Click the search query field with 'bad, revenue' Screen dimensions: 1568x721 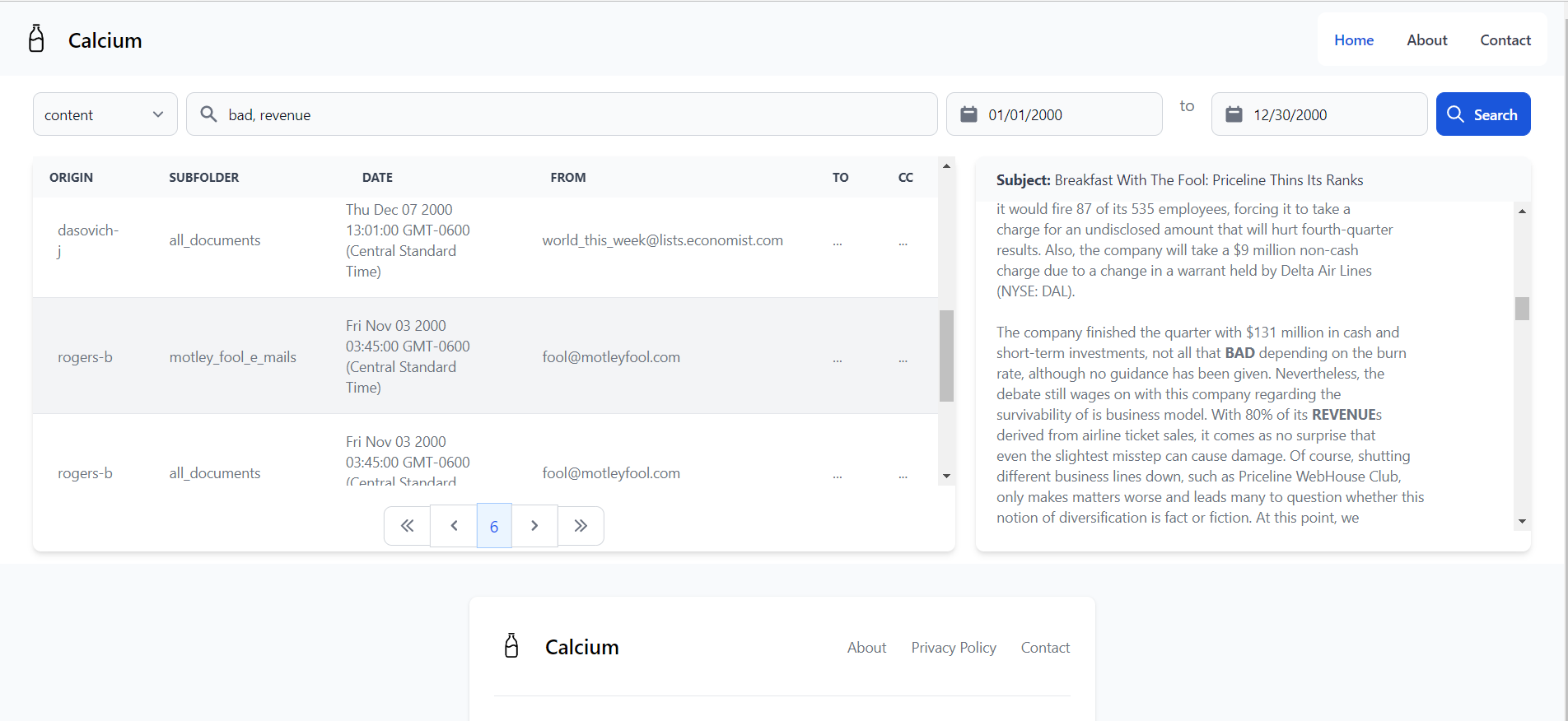pyautogui.click(x=562, y=114)
